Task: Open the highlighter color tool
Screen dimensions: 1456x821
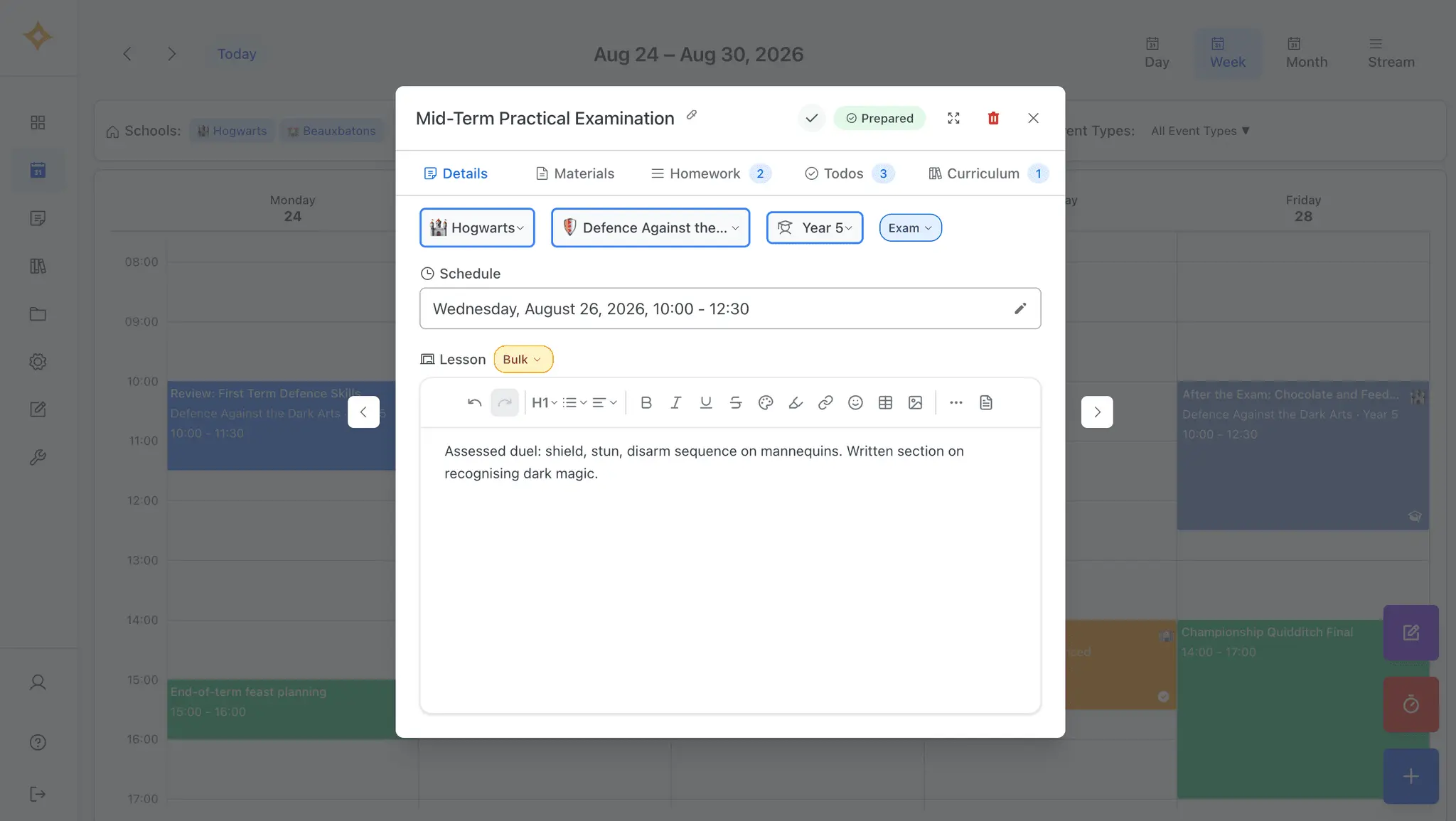Action: tap(796, 403)
